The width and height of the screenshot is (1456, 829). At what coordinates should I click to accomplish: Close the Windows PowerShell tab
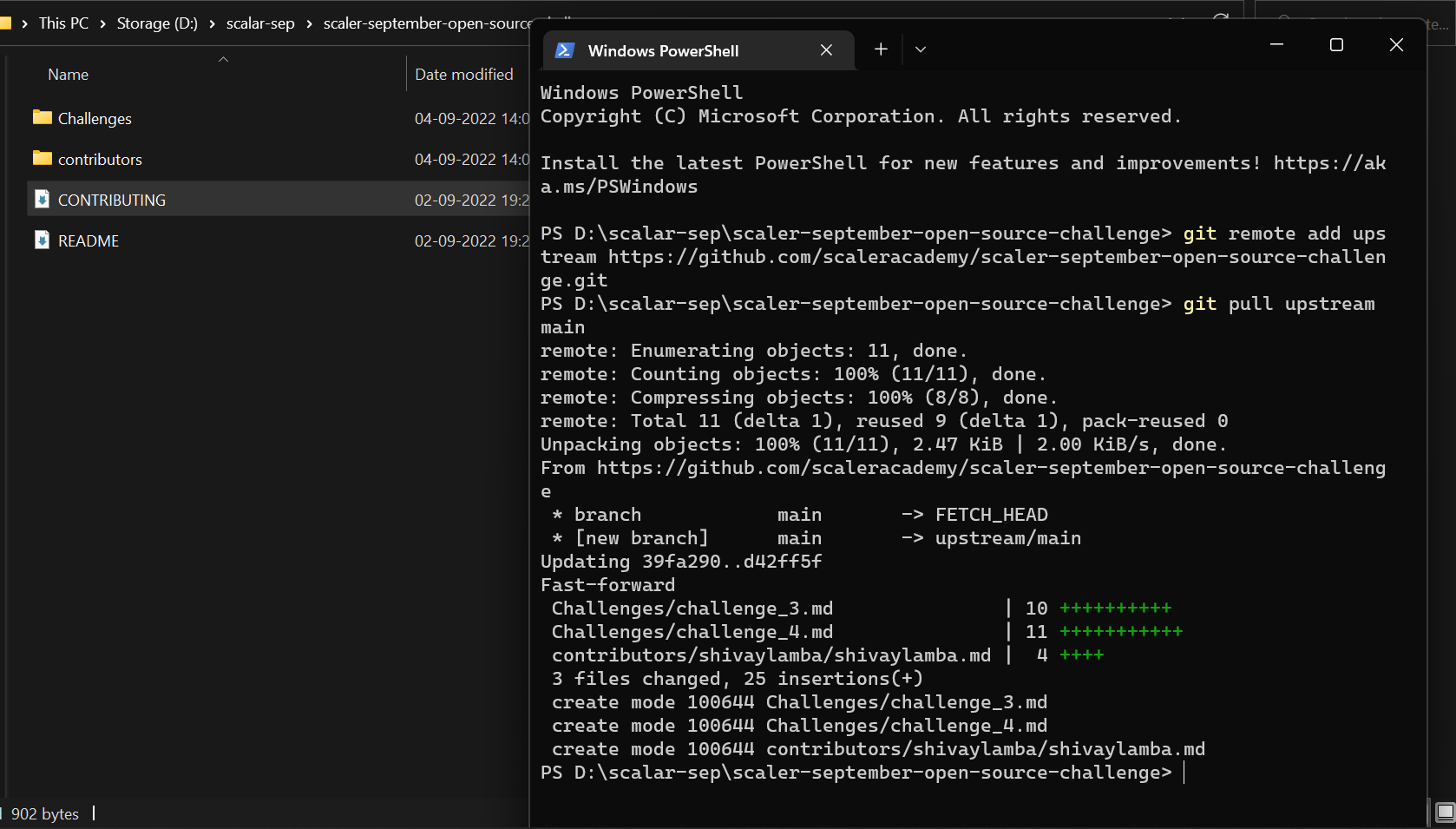coord(825,49)
